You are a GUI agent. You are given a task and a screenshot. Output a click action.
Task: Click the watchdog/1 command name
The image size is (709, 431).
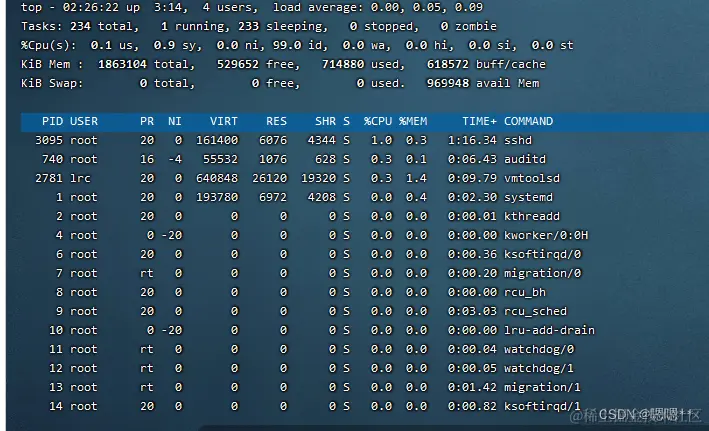point(539,368)
